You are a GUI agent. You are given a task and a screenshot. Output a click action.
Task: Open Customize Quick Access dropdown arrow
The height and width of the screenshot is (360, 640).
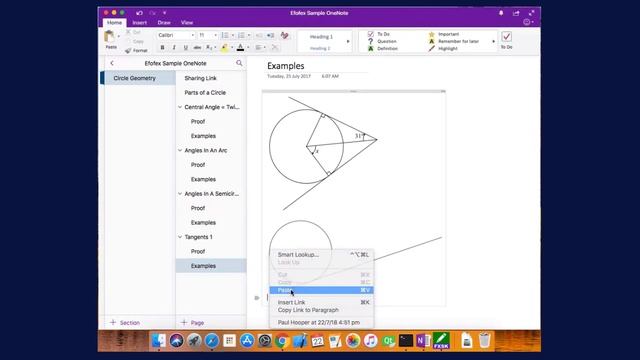click(x=164, y=13)
